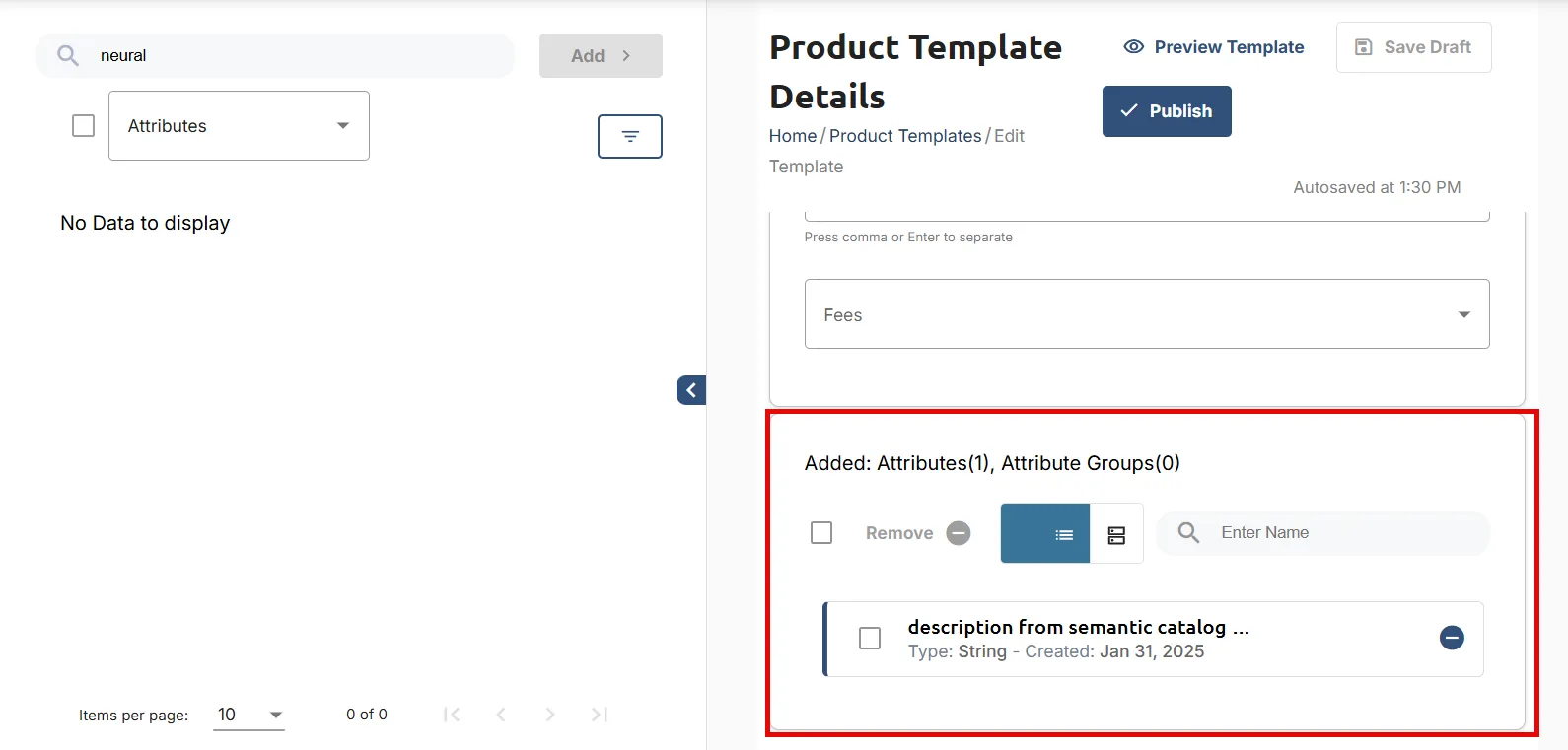Remove the 'description from semantic catalog' attribute
This screenshot has width=1568, height=750.
click(1452, 638)
